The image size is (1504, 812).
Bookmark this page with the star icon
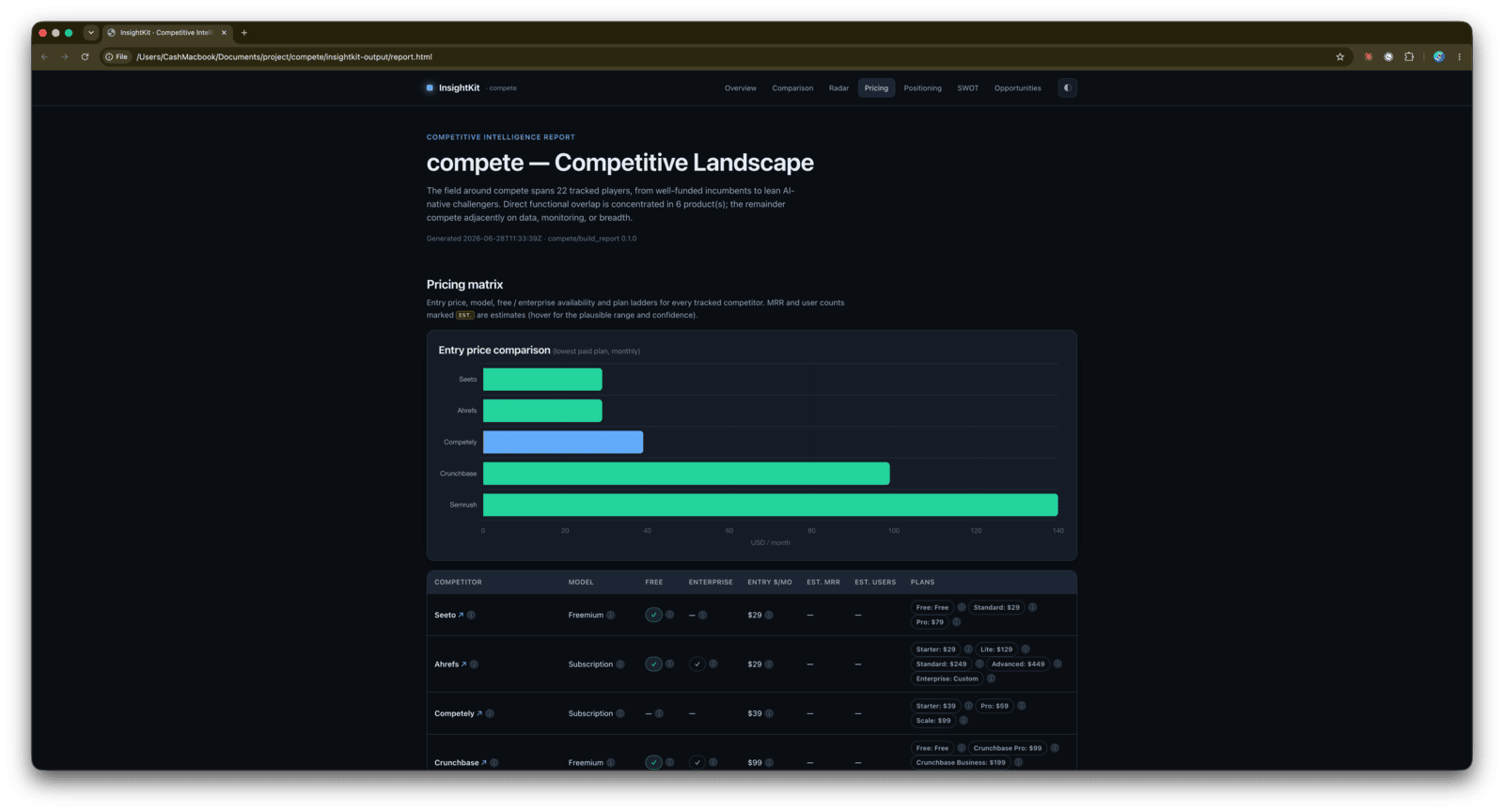[1340, 57]
